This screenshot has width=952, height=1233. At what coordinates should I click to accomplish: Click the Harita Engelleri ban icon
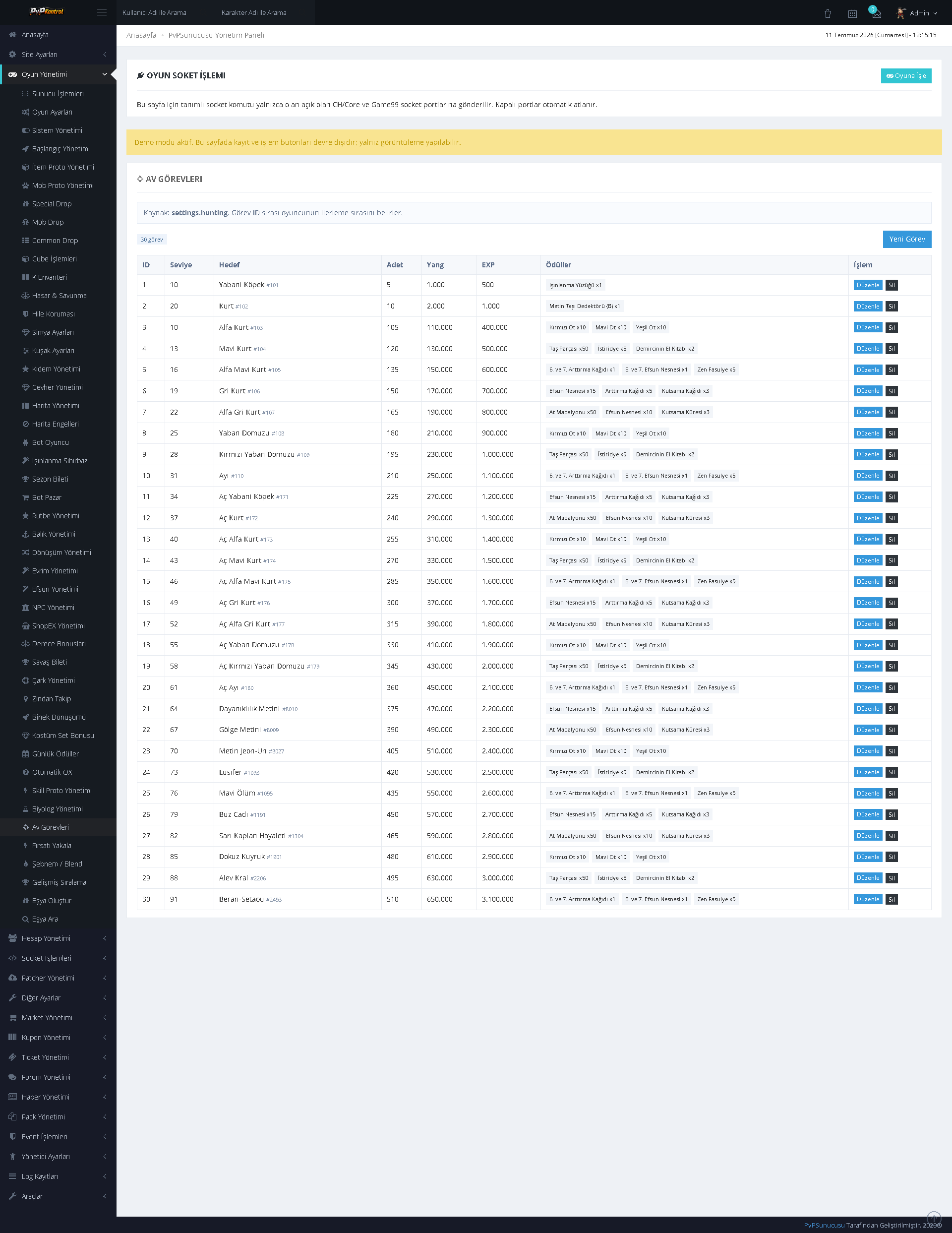click(25, 424)
